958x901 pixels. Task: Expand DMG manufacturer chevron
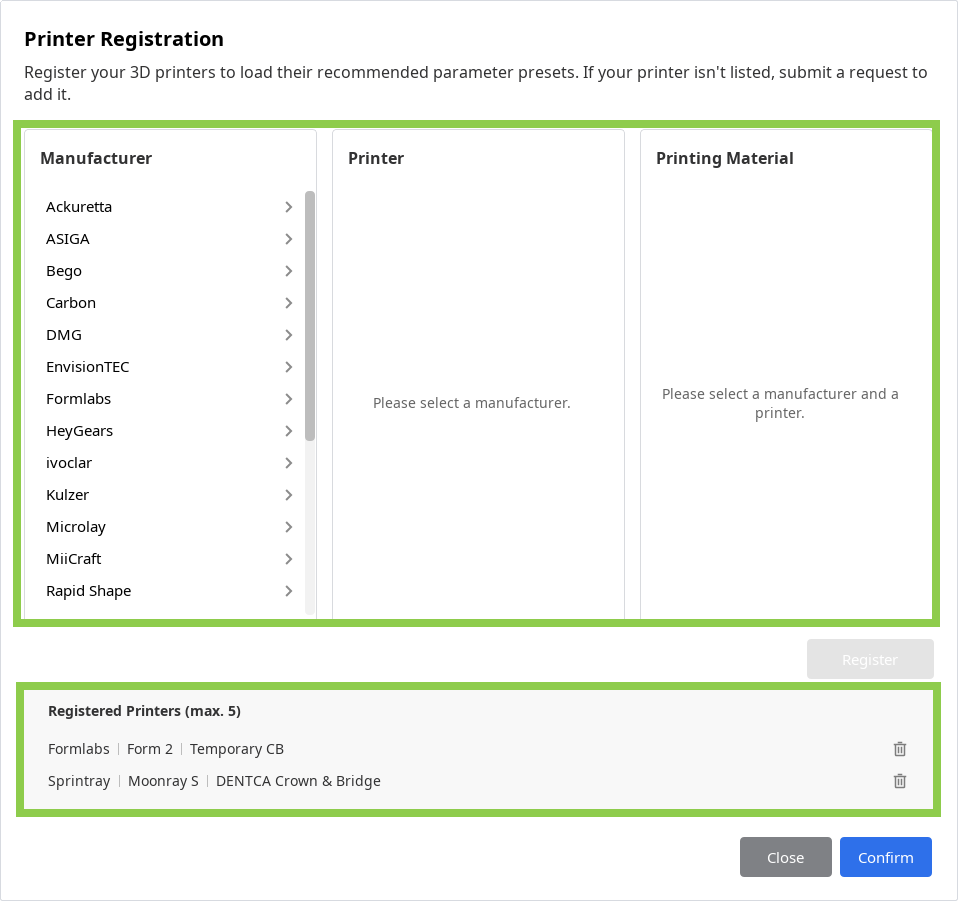click(288, 335)
